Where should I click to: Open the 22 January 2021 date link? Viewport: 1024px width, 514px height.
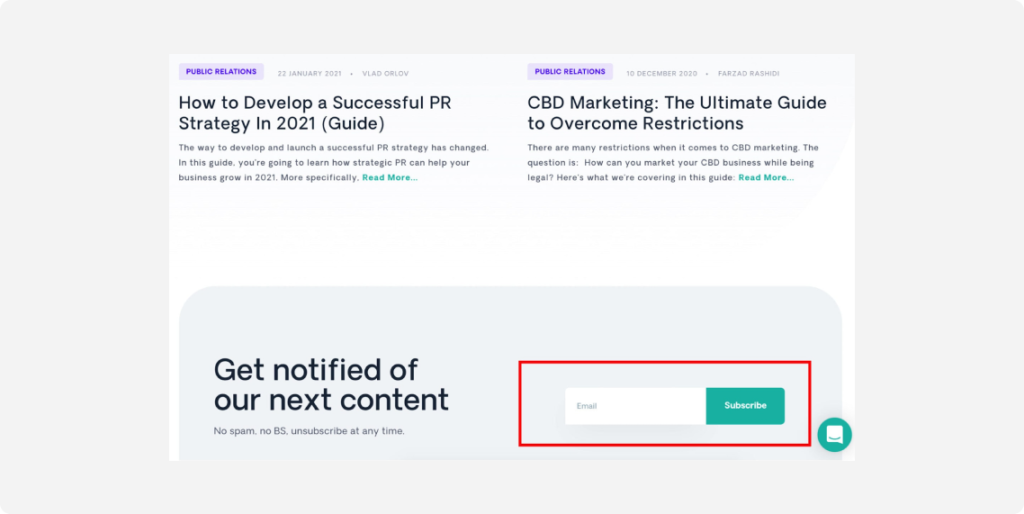coord(310,74)
